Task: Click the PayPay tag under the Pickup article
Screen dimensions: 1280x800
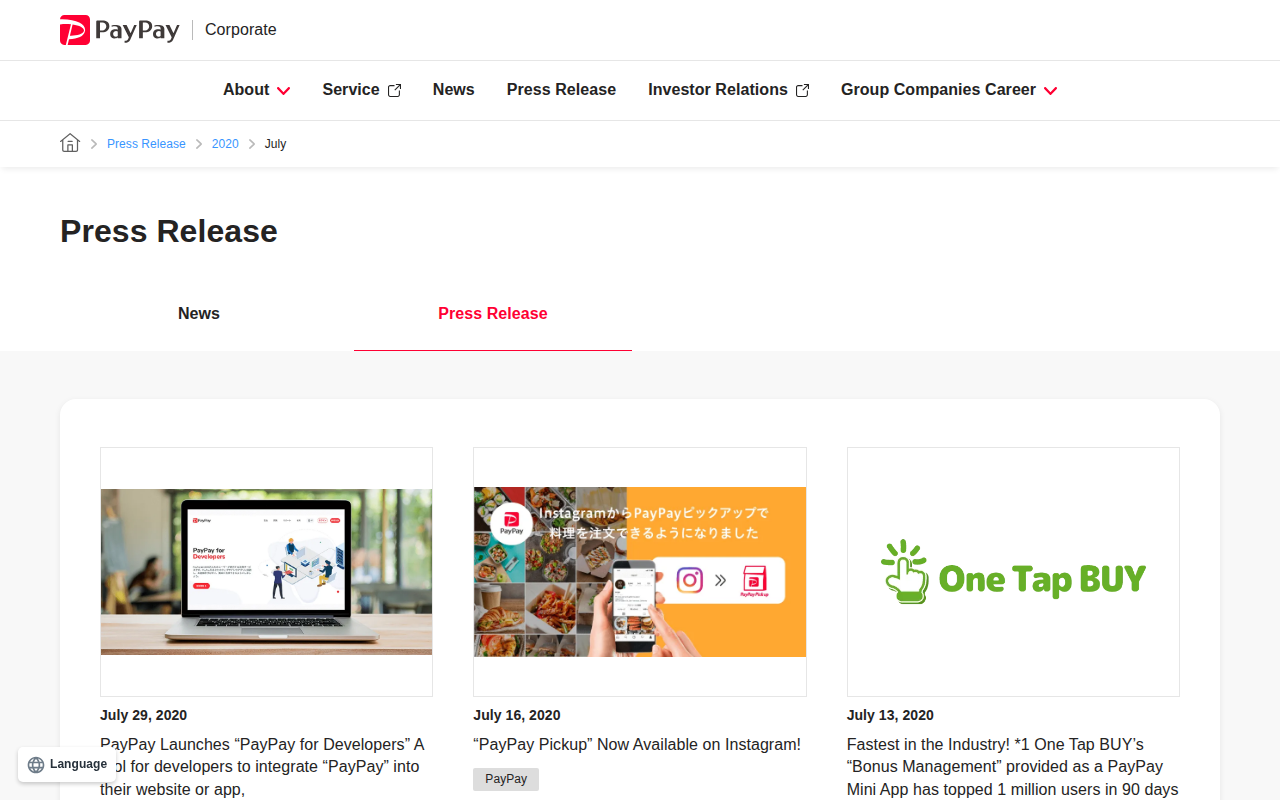Action: click(506, 779)
